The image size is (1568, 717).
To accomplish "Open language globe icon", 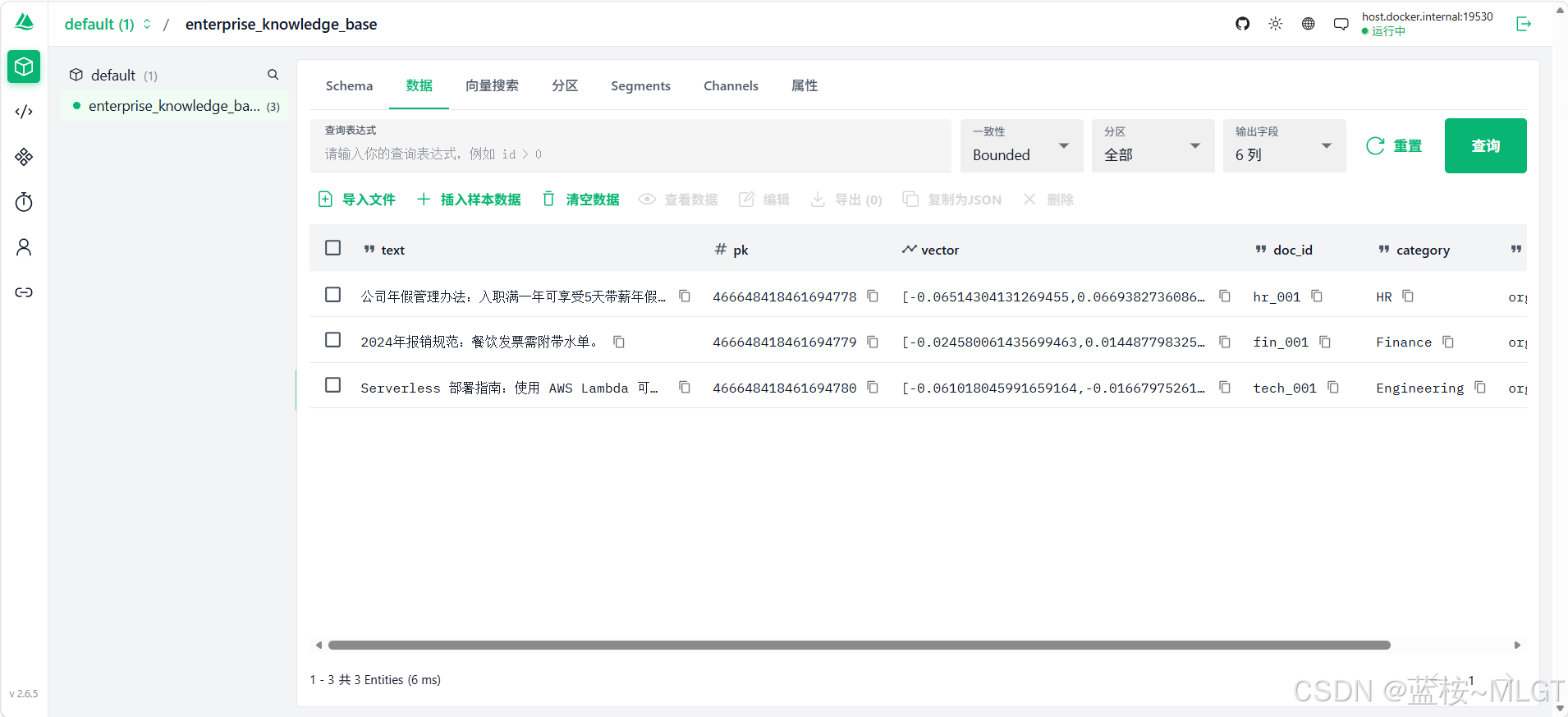I will 1309,24.
